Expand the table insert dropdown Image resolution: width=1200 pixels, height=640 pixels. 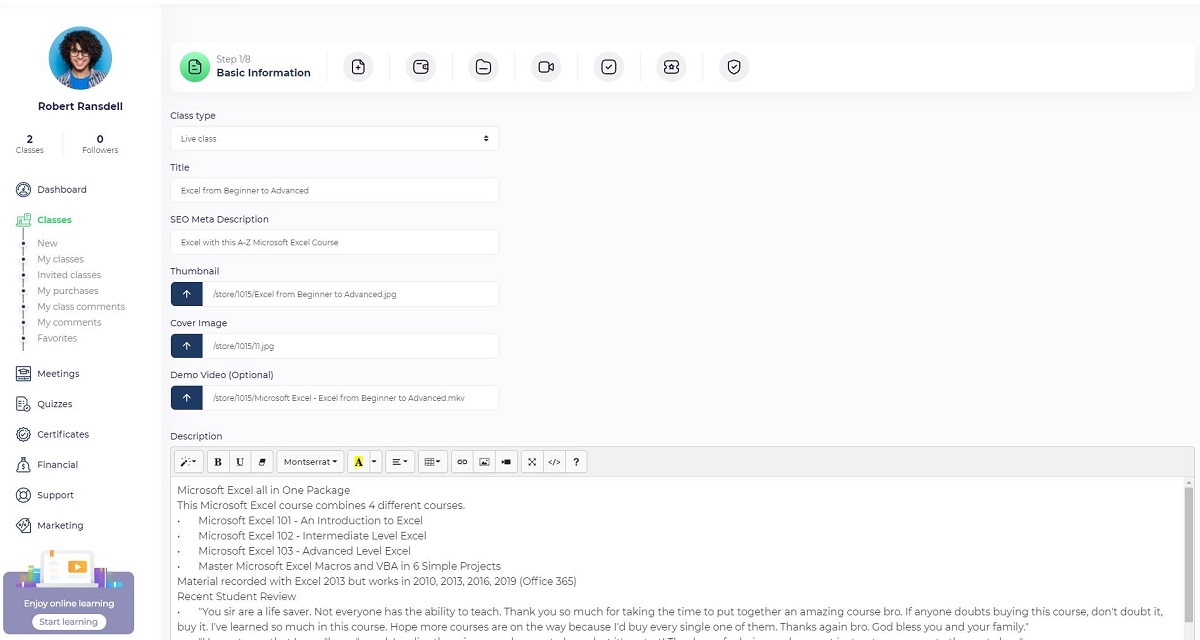click(x=432, y=462)
